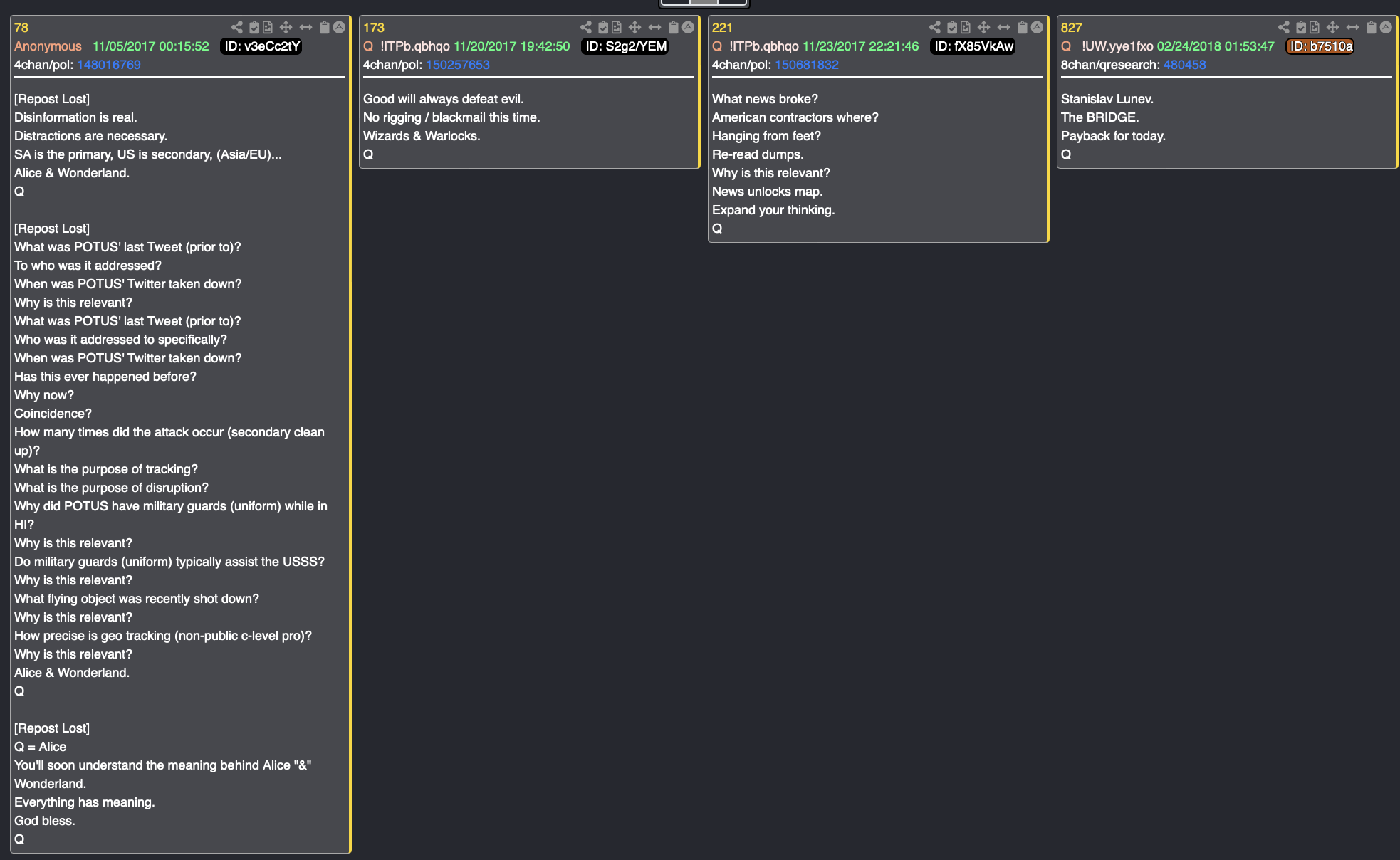Click the plain clipboard icon on post 78
The width and height of the screenshot is (1400, 860).
(325, 28)
